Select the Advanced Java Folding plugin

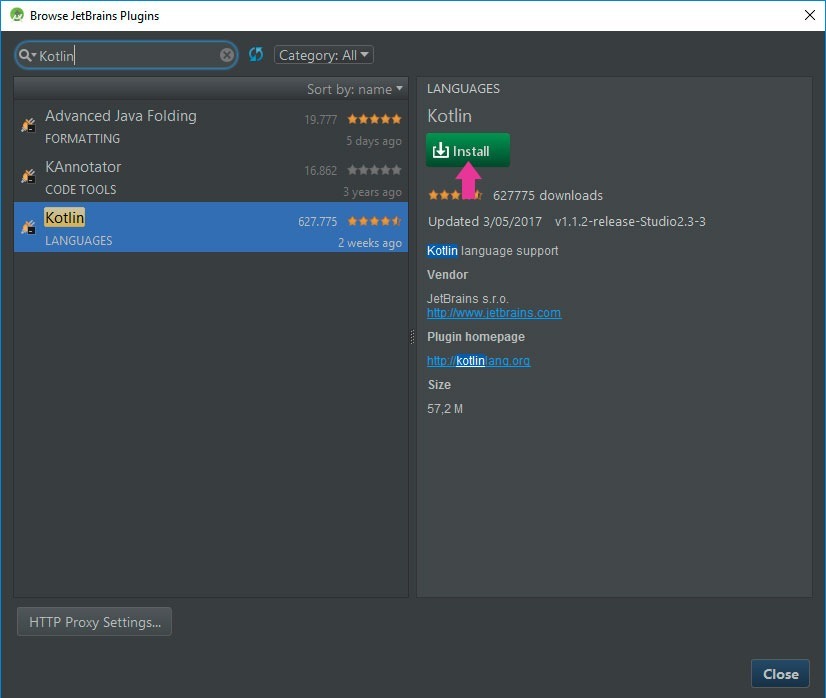211,126
